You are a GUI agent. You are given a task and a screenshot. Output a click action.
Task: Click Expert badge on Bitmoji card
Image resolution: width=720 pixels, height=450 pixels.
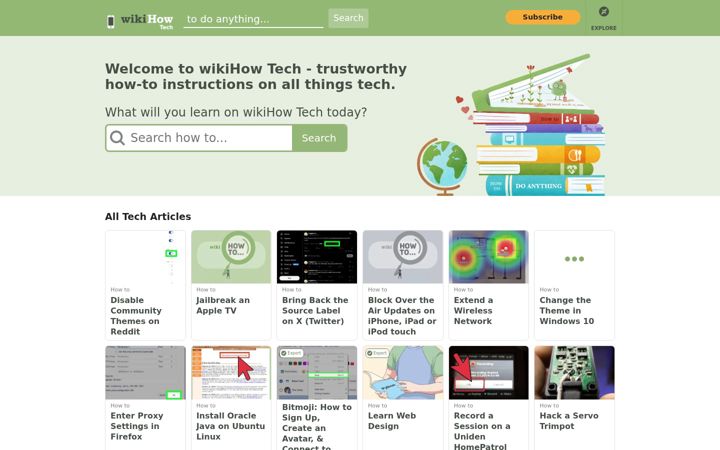point(291,353)
